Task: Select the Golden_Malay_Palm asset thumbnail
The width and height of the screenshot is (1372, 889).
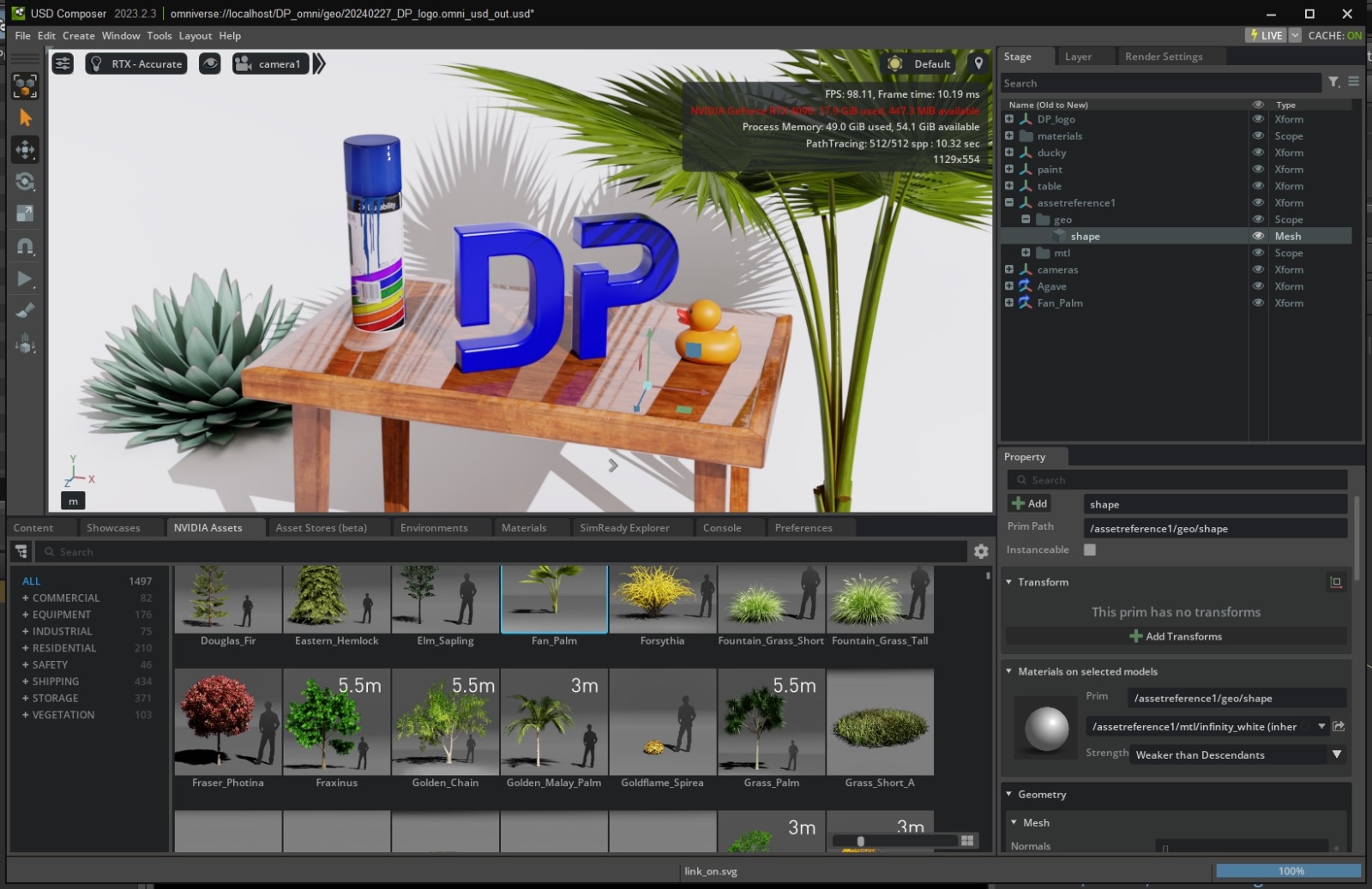Action: (x=553, y=723)
